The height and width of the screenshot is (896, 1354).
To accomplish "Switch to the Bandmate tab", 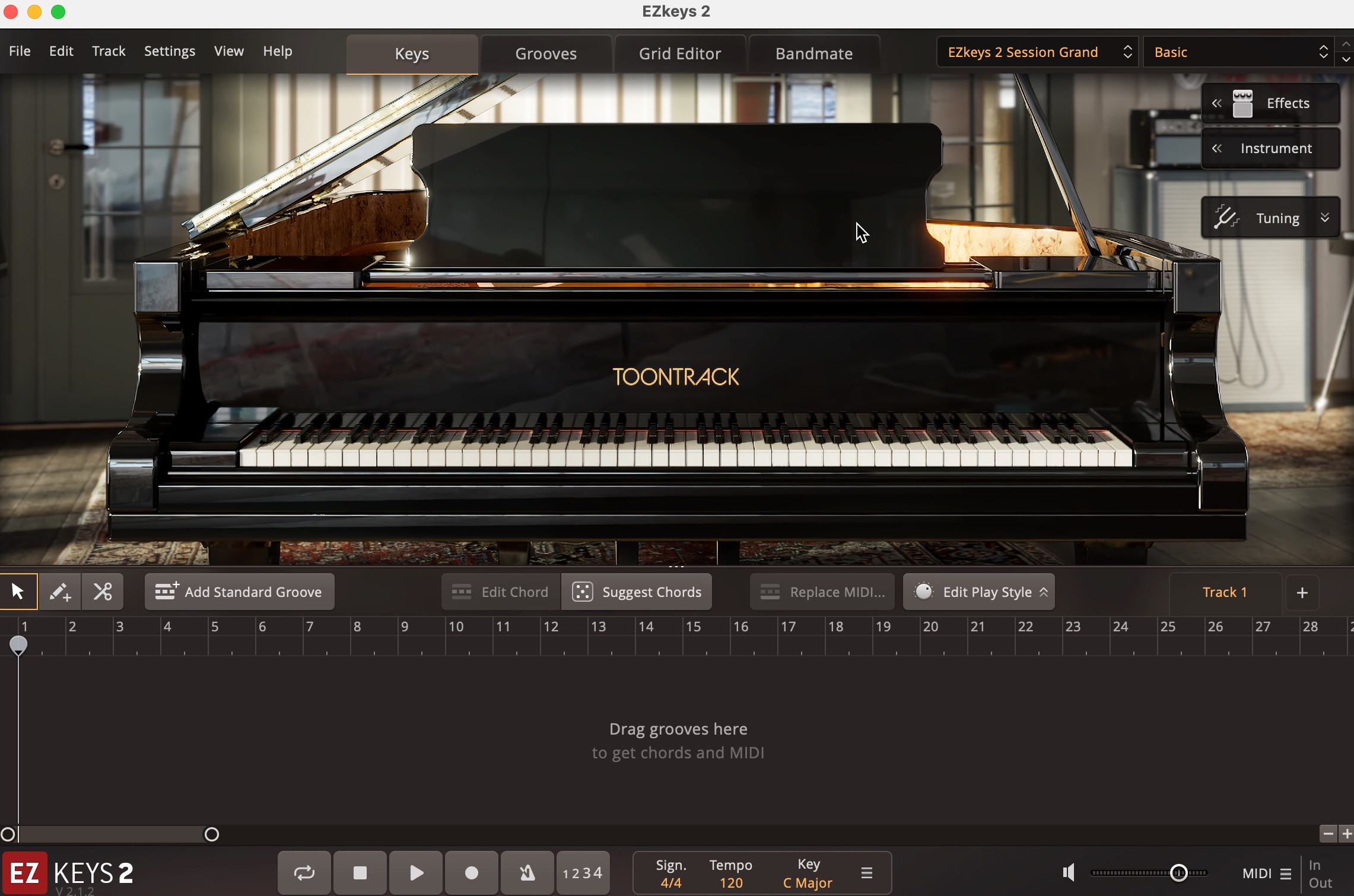I will (x=814, y=54).
